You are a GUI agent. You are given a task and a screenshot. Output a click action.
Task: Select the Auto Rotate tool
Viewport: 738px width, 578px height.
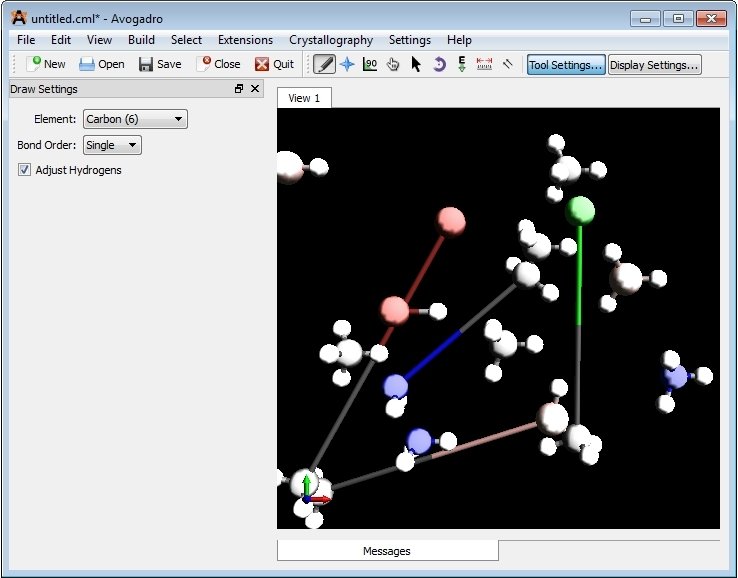pyautogui.click(x=439, y=64)
